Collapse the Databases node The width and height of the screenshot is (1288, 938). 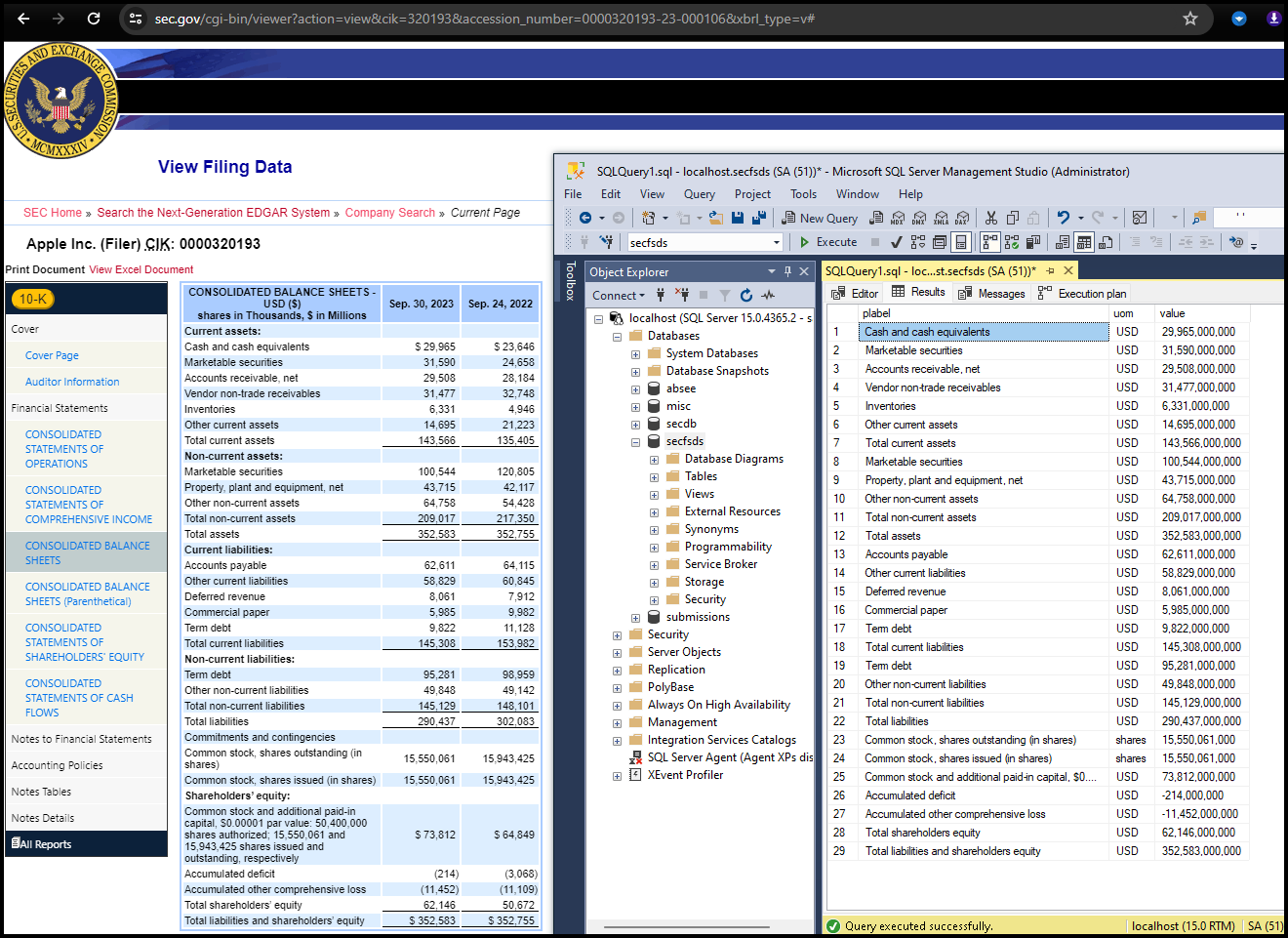click(x=617, y=337)
